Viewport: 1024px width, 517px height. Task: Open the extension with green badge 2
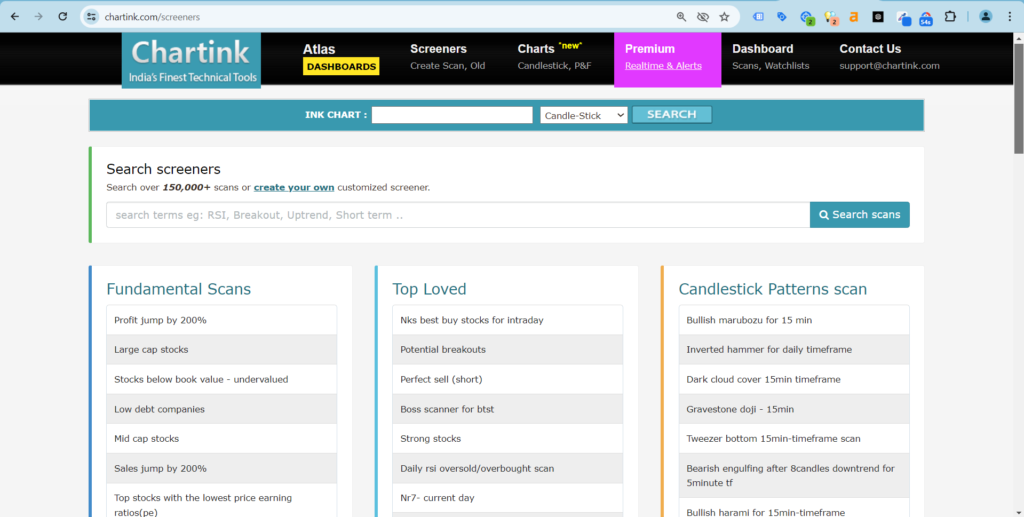(807, 18)
